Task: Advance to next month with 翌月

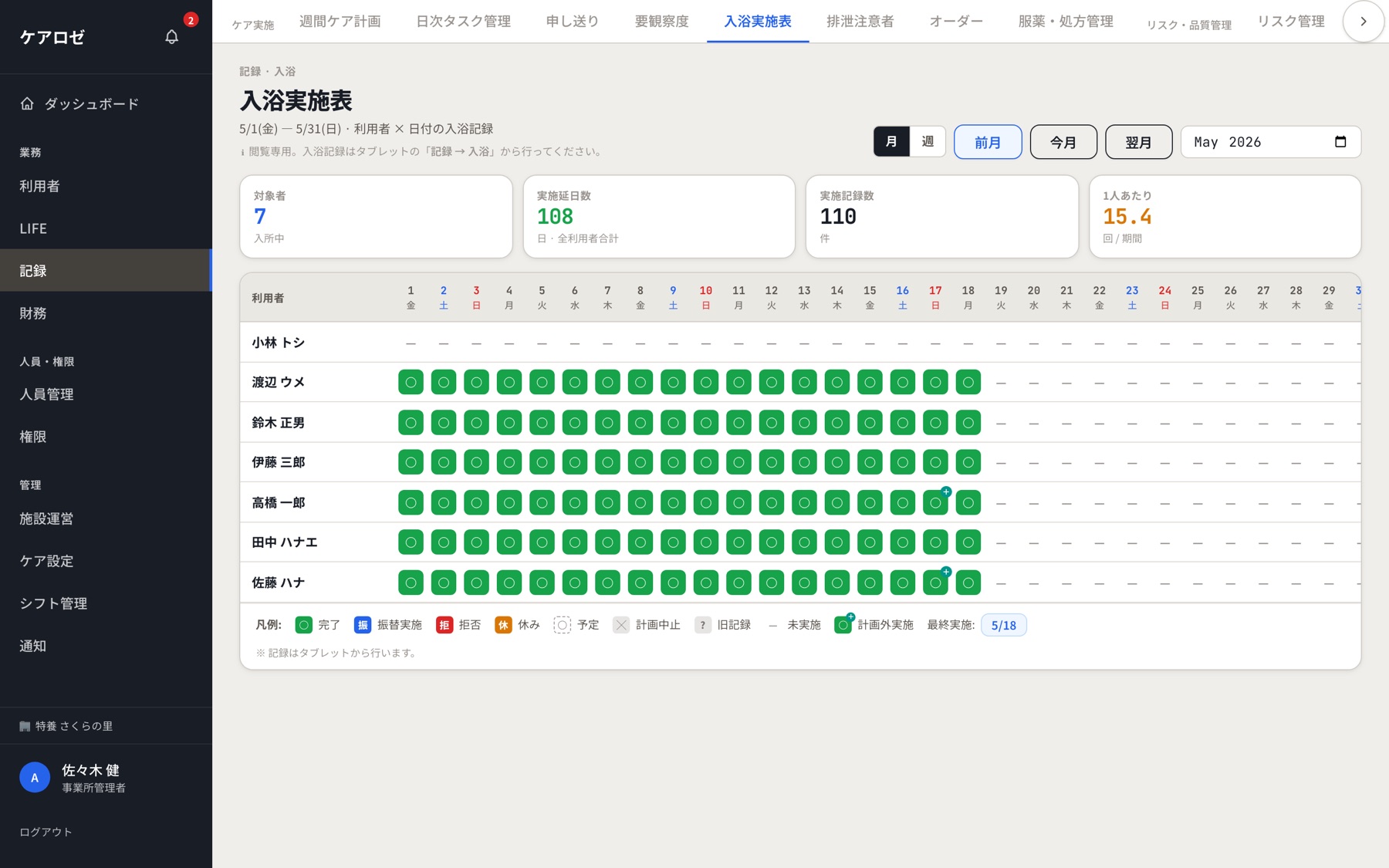Action: [x=1139, y=142]
